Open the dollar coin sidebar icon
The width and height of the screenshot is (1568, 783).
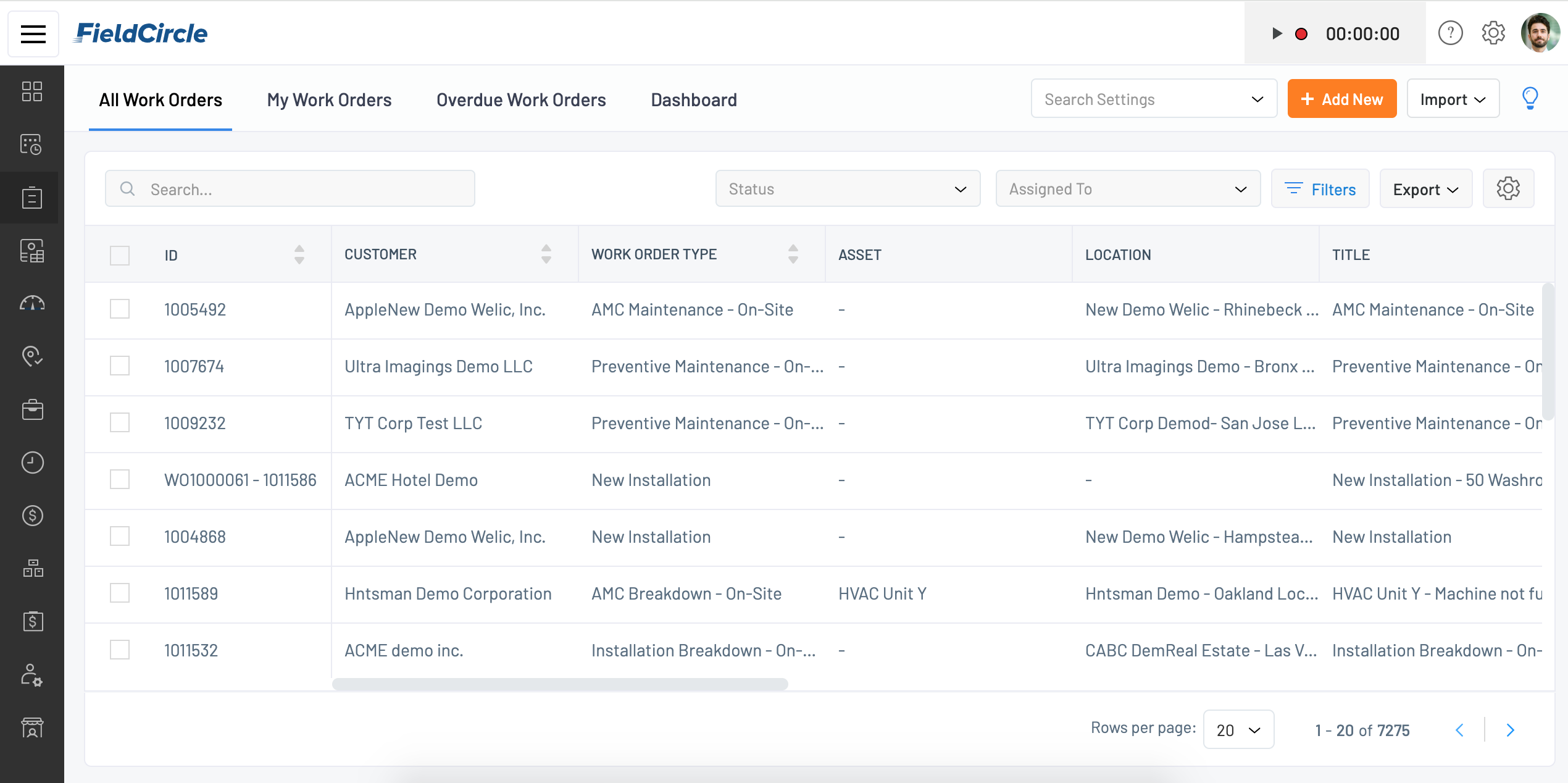click(x=32, y=516)
